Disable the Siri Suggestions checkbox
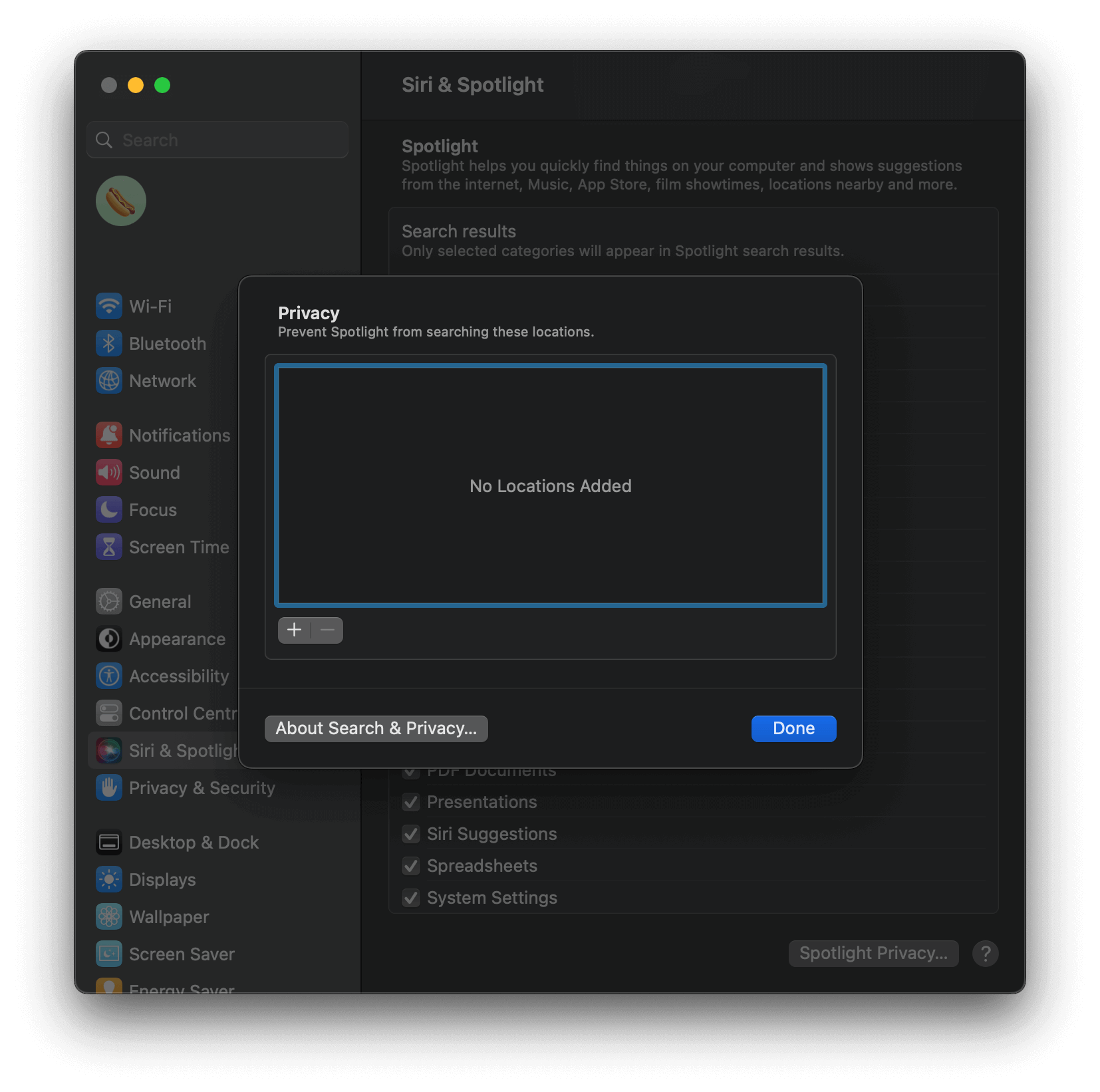1100x1092 pixels. tap(410, 833)
